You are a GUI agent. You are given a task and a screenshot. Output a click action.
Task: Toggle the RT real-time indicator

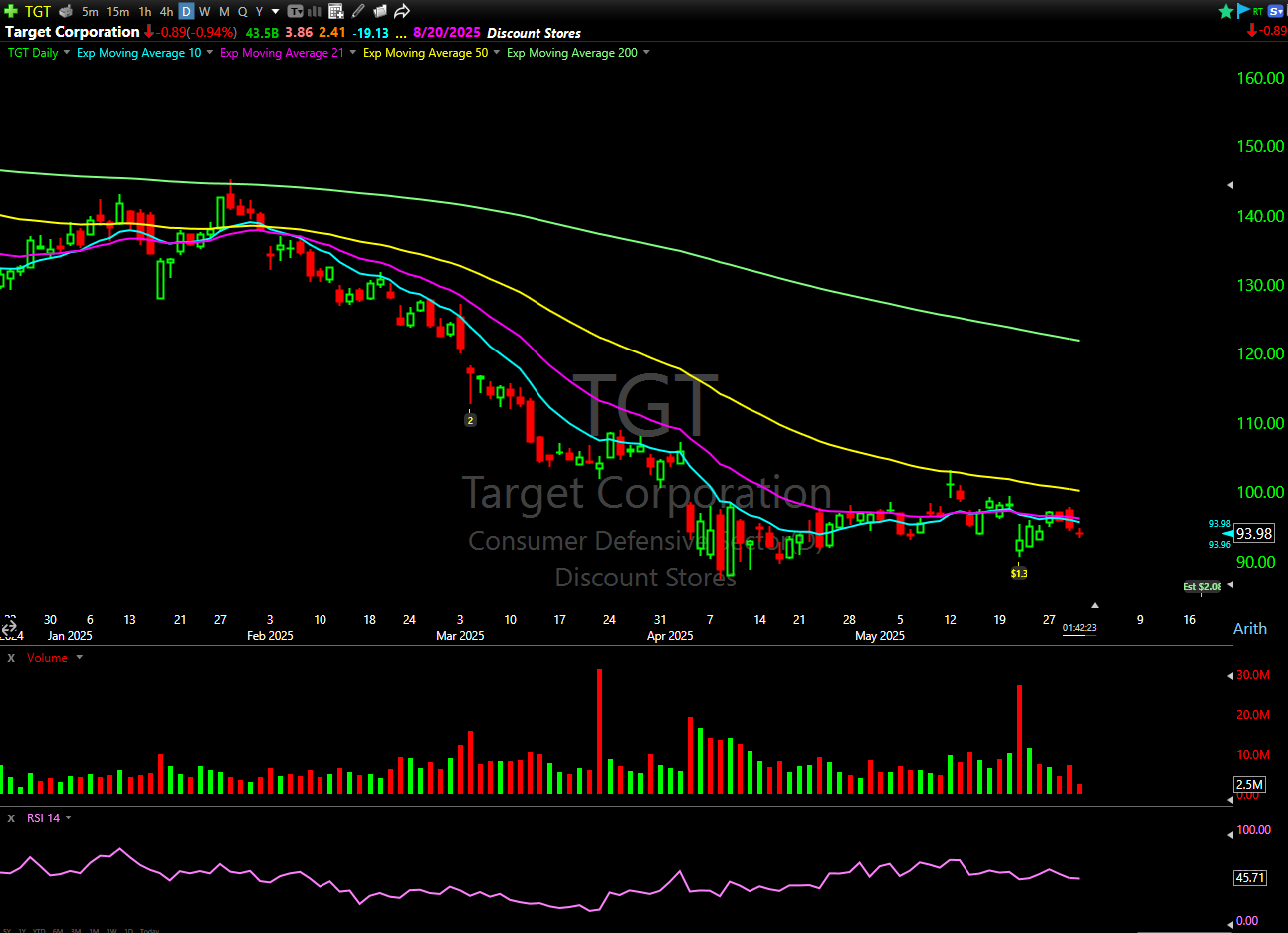click(1258, 12)
